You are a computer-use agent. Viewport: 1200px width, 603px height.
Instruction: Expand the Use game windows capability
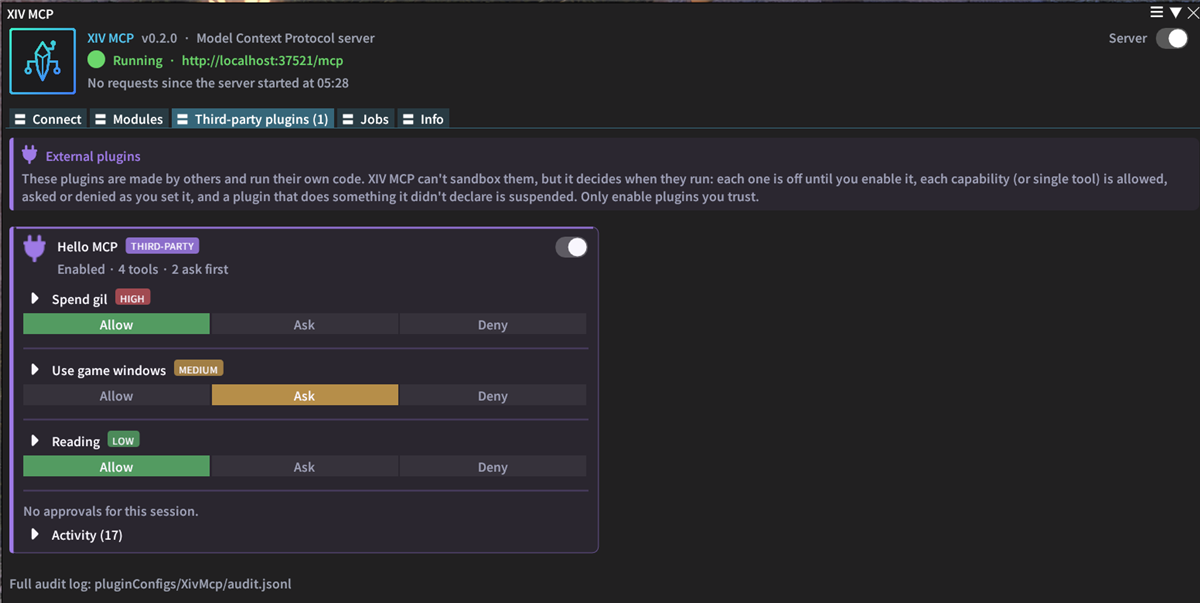point(35,369)
